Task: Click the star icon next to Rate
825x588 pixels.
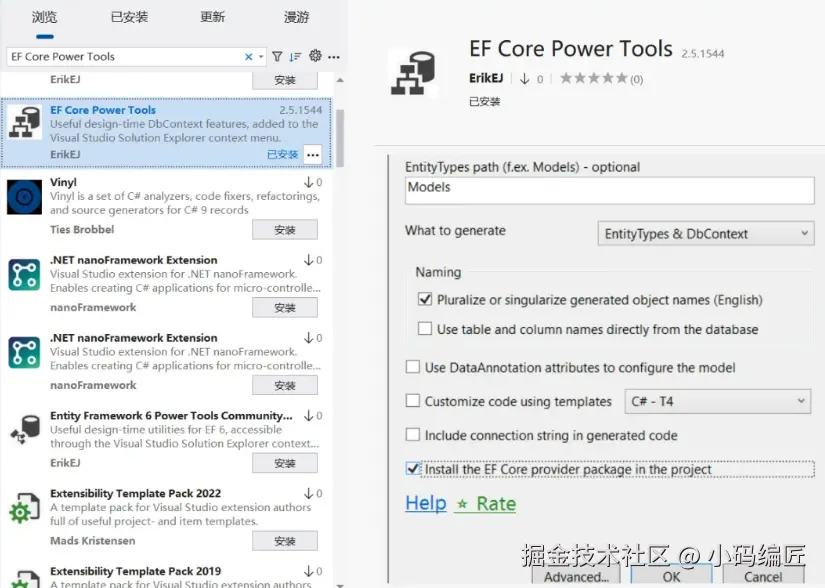Action: (x=462, y=504)
